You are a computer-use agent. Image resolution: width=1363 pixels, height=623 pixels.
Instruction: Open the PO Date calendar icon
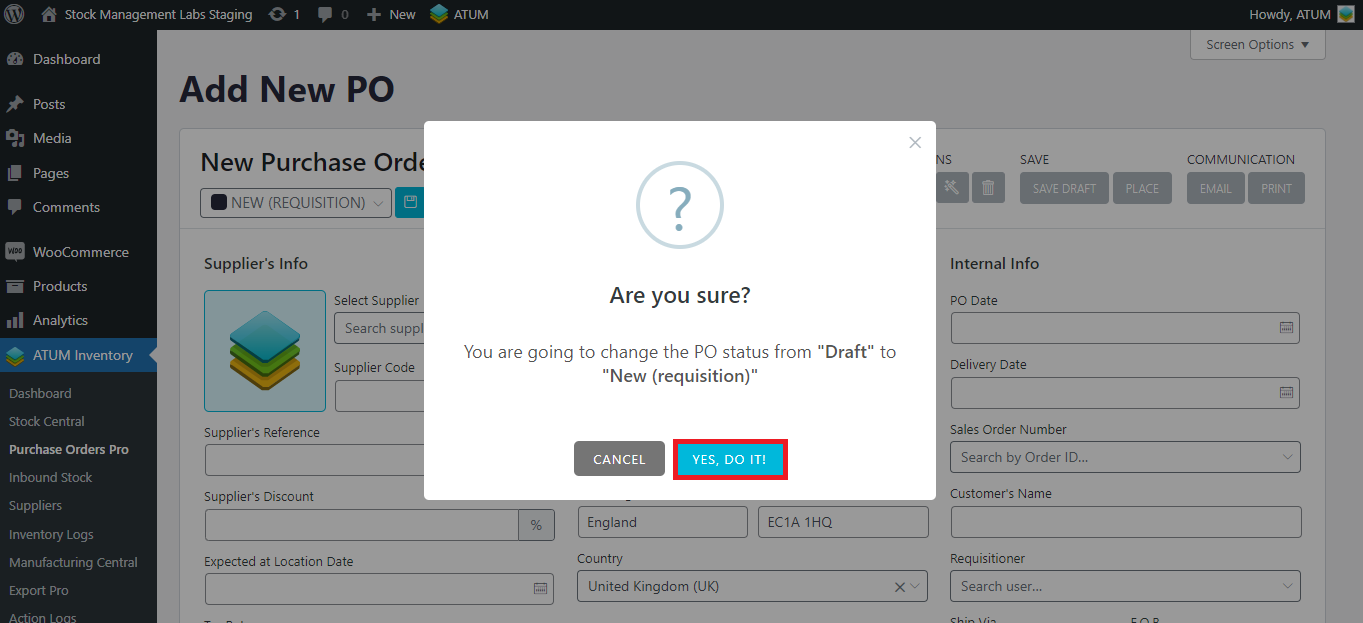(1287, 328)
